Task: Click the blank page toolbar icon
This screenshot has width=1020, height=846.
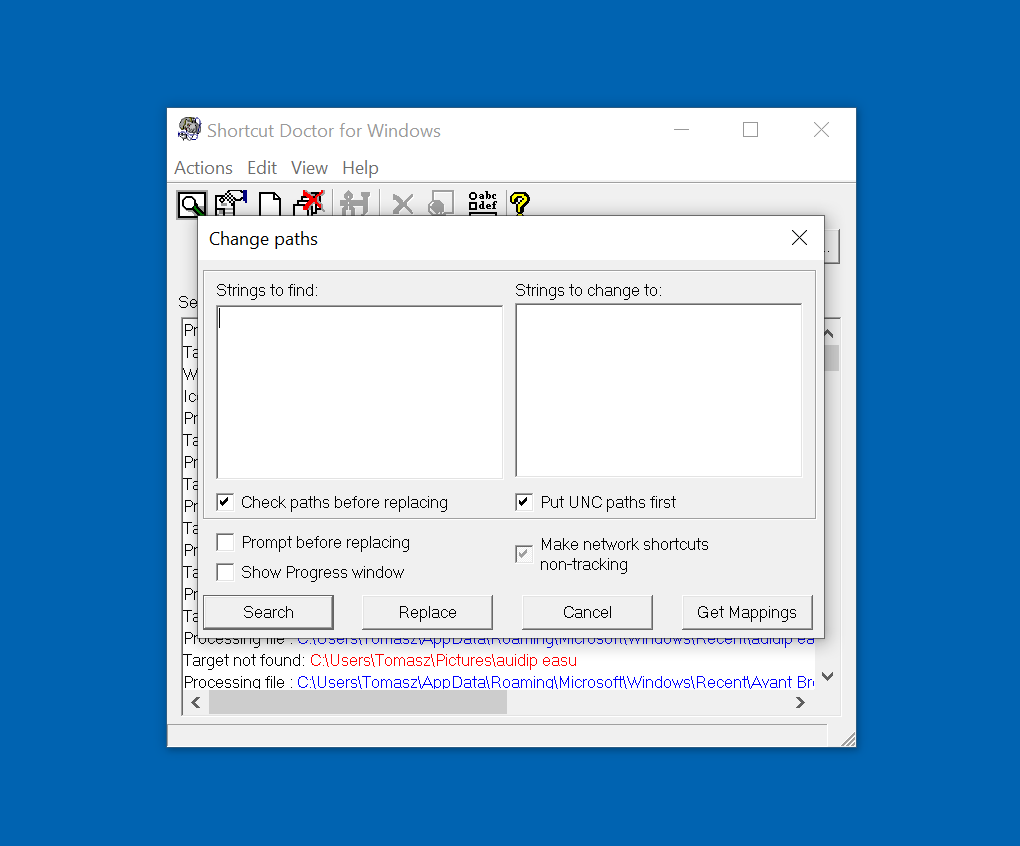Action: pos(270,204)
